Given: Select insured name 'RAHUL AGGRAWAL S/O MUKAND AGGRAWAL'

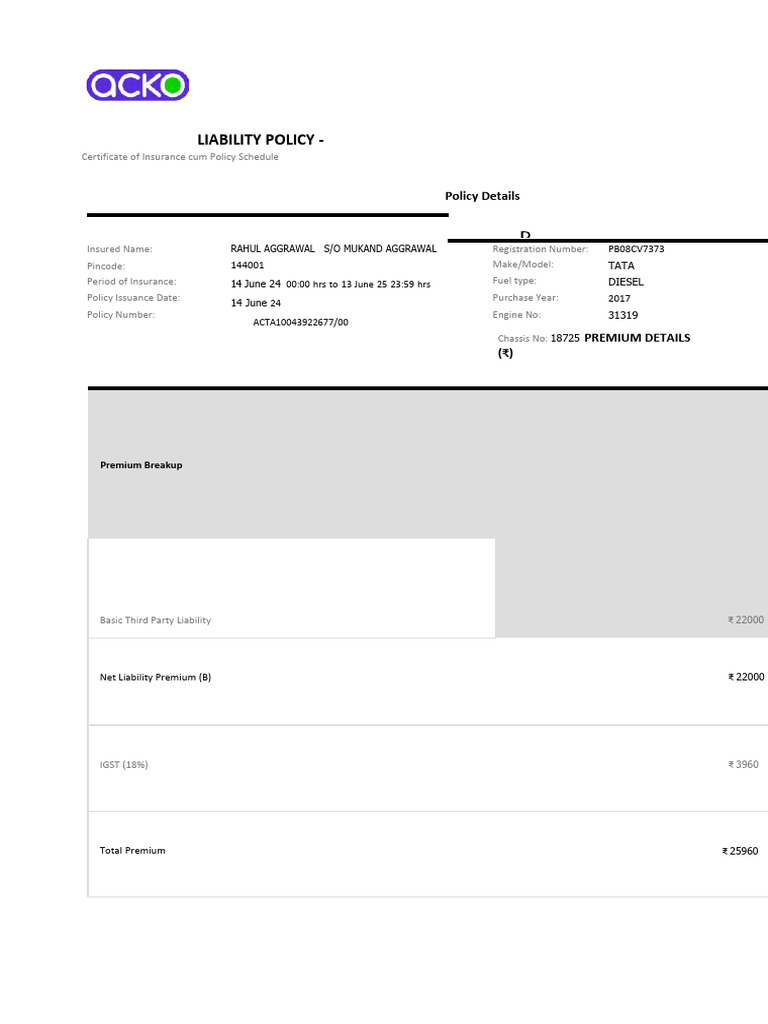Looking at the screenshot, I should [x=334, y=249].
